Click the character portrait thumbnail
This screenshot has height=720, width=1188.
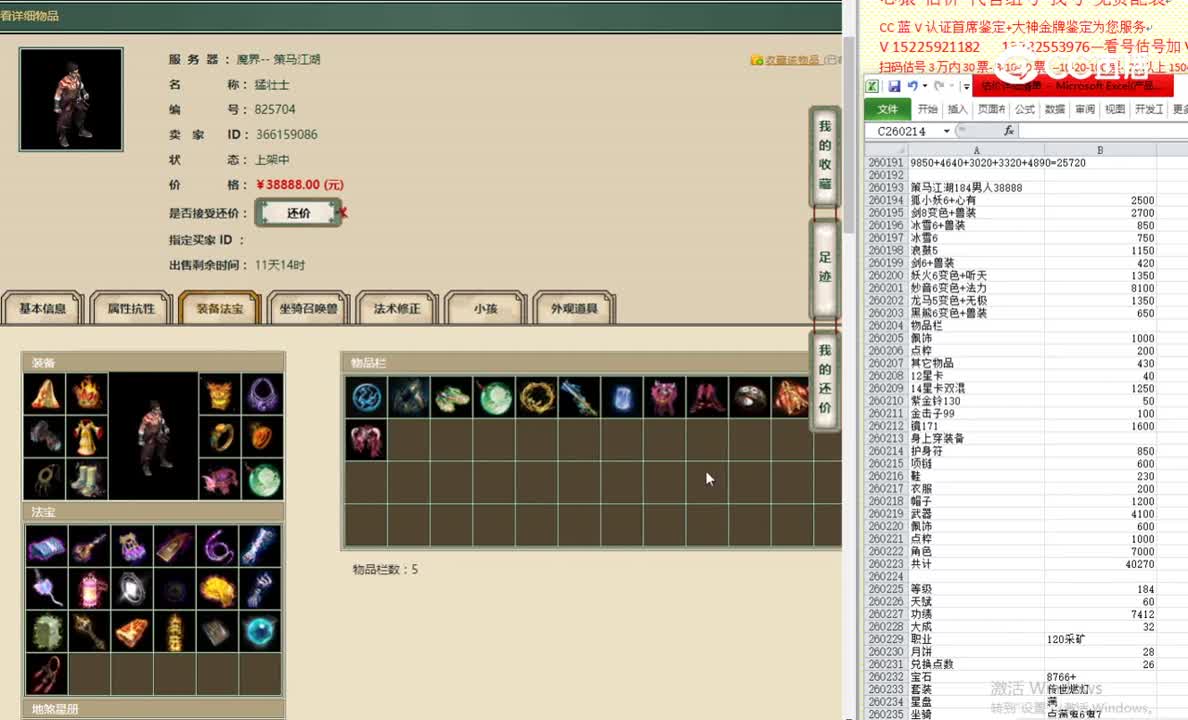point(71,99)
